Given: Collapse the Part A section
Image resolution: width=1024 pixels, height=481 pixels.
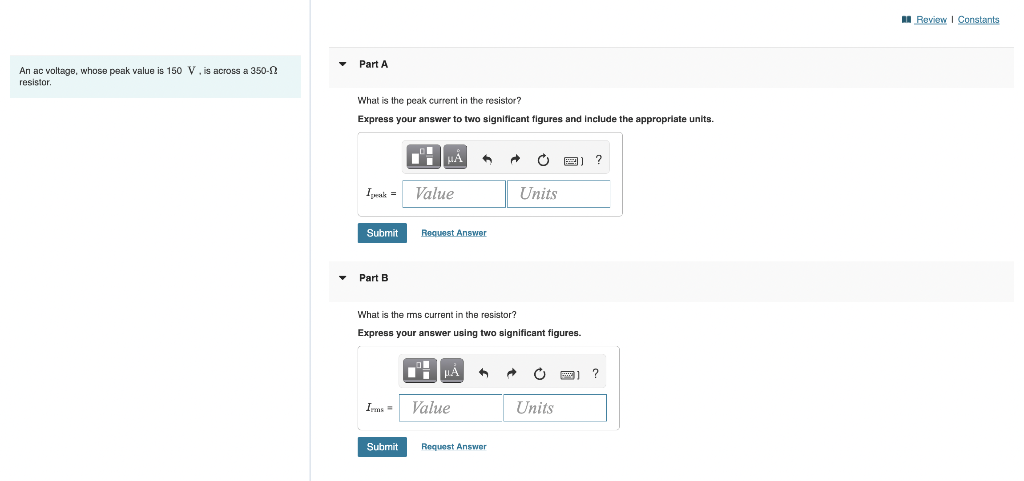Looking at the screenshot, I should (342, 64).
